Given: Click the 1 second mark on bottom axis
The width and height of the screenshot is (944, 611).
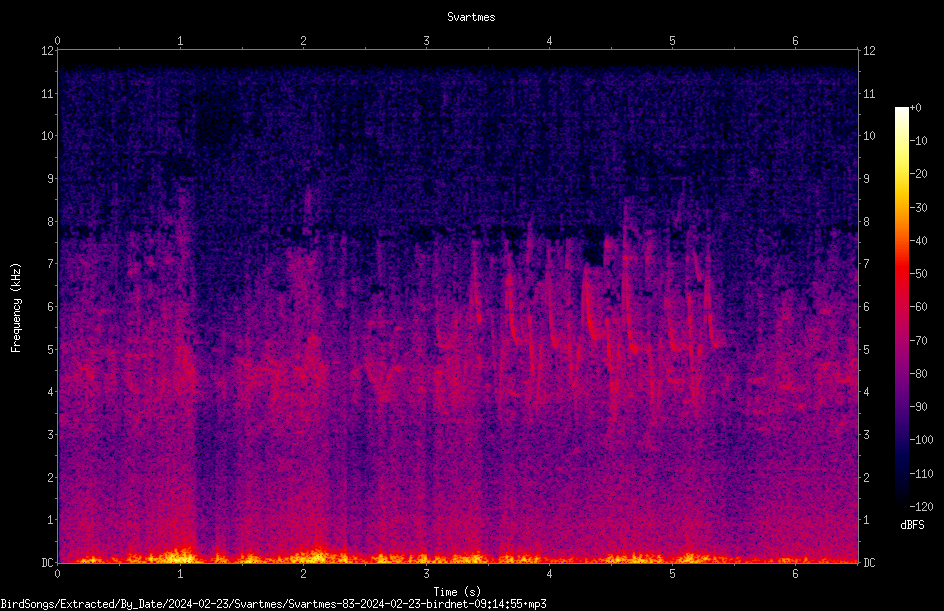Looking at the screenshot, I should point(180,574).
